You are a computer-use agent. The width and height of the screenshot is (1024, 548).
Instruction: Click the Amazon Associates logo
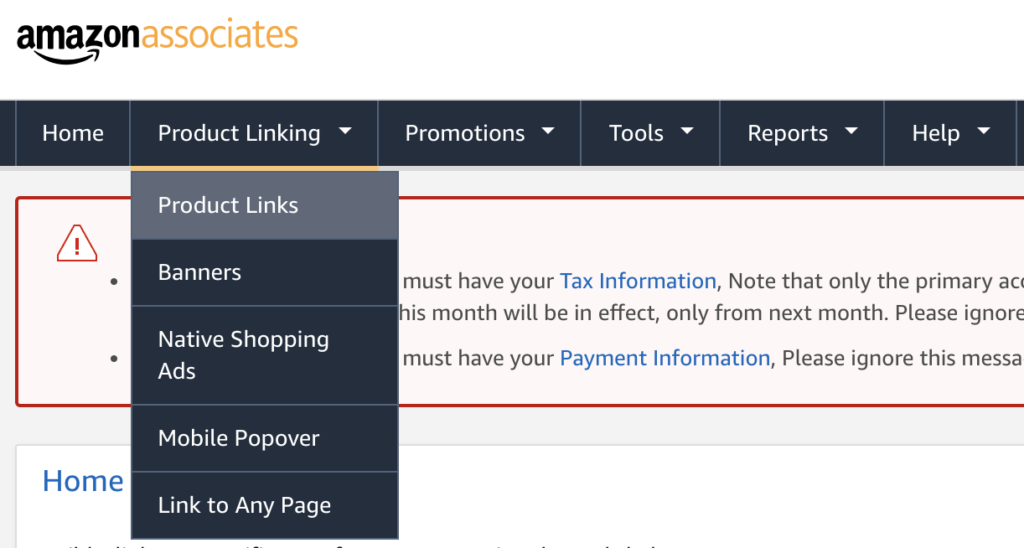[157, 41]
